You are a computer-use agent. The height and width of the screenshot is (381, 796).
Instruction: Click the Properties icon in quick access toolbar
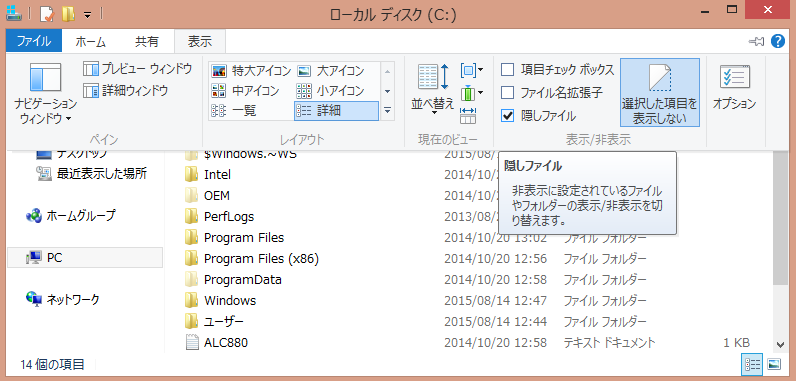(x=46, y=14)
